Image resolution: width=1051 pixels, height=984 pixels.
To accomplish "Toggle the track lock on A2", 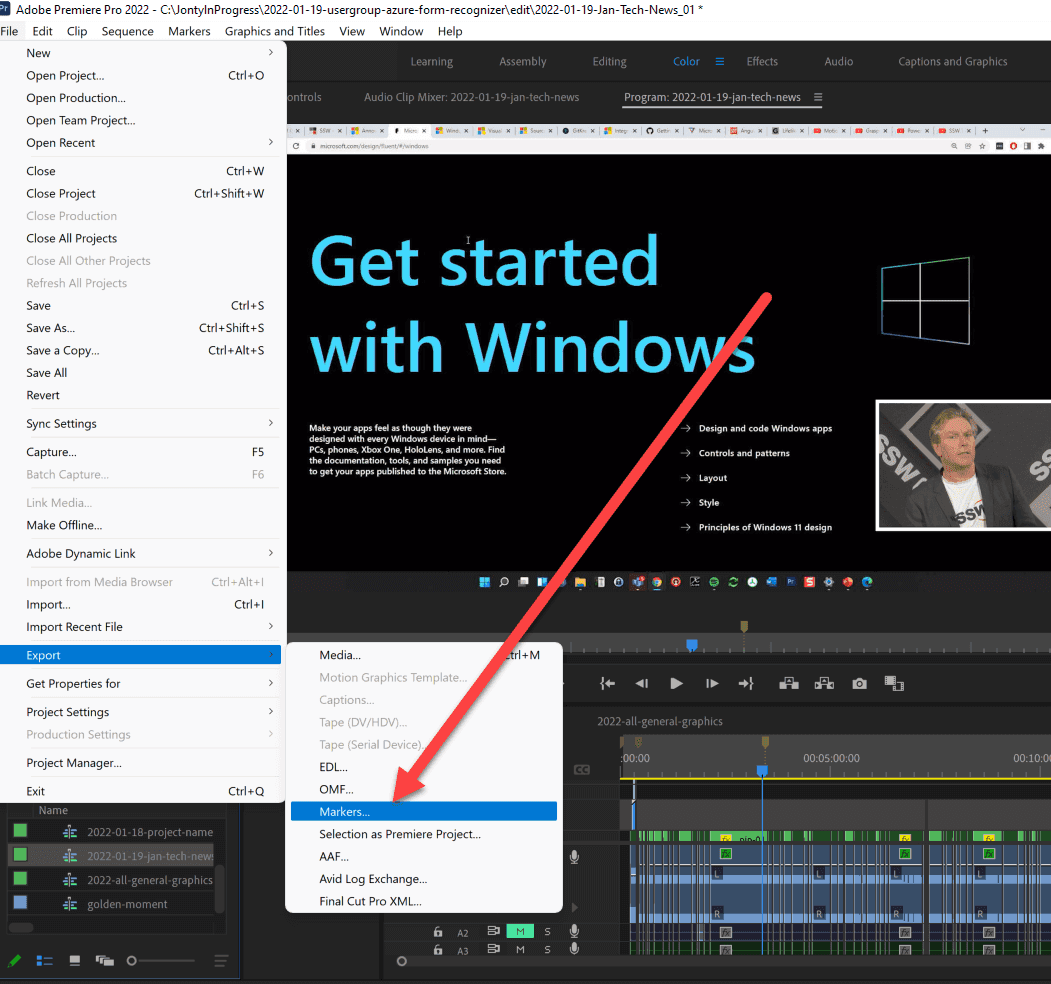I will (x=437, y=931).
